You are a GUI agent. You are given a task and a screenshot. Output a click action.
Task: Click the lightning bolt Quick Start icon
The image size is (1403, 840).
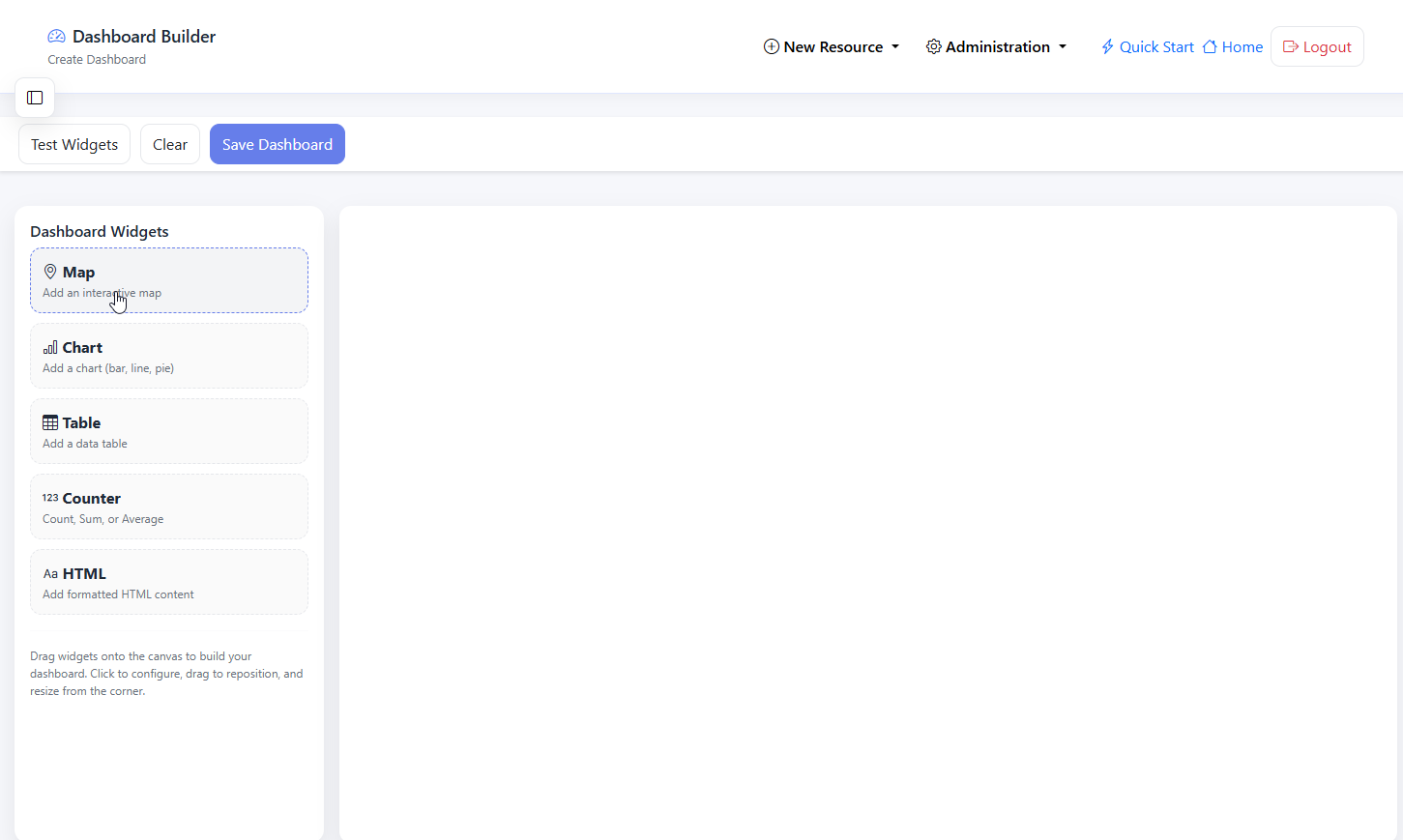point(1107,46)
